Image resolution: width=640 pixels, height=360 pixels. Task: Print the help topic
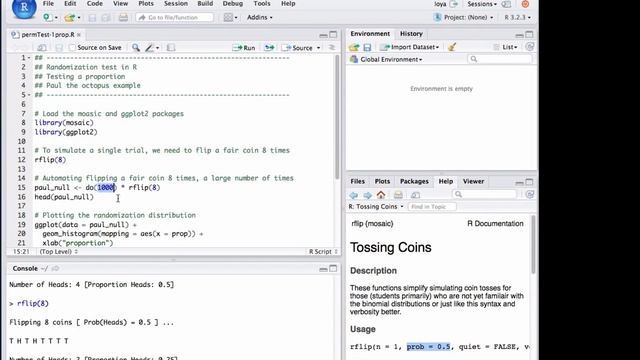[398, 195]
